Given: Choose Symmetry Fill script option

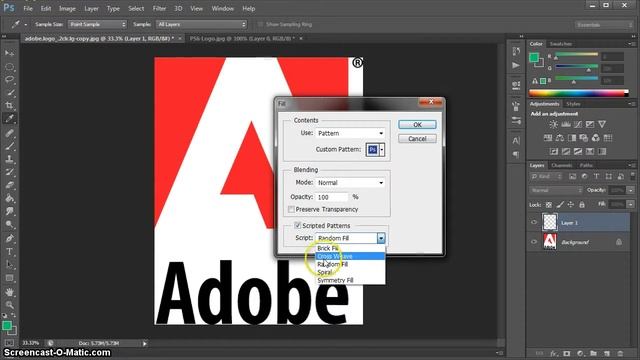Looking at the screenshot, I should coord(350,280).
